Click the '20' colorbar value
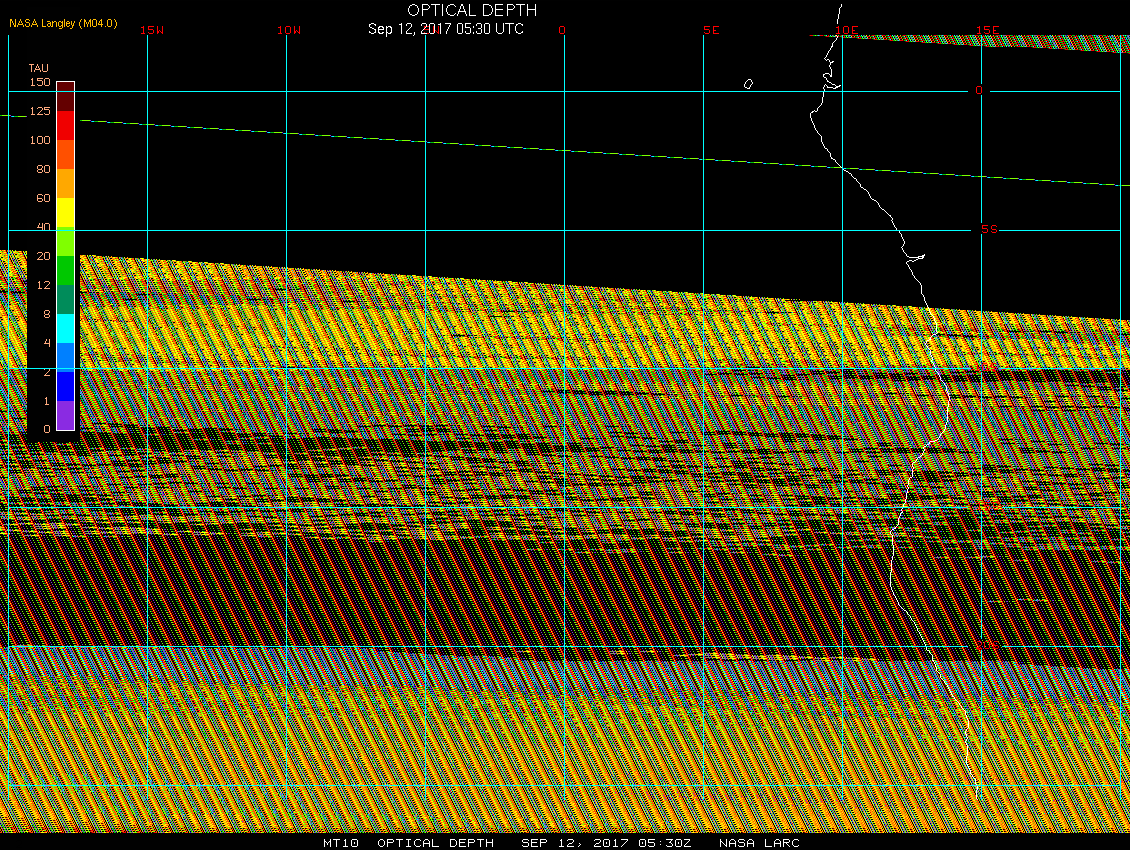1130x850 pixels. click(43, 256)
